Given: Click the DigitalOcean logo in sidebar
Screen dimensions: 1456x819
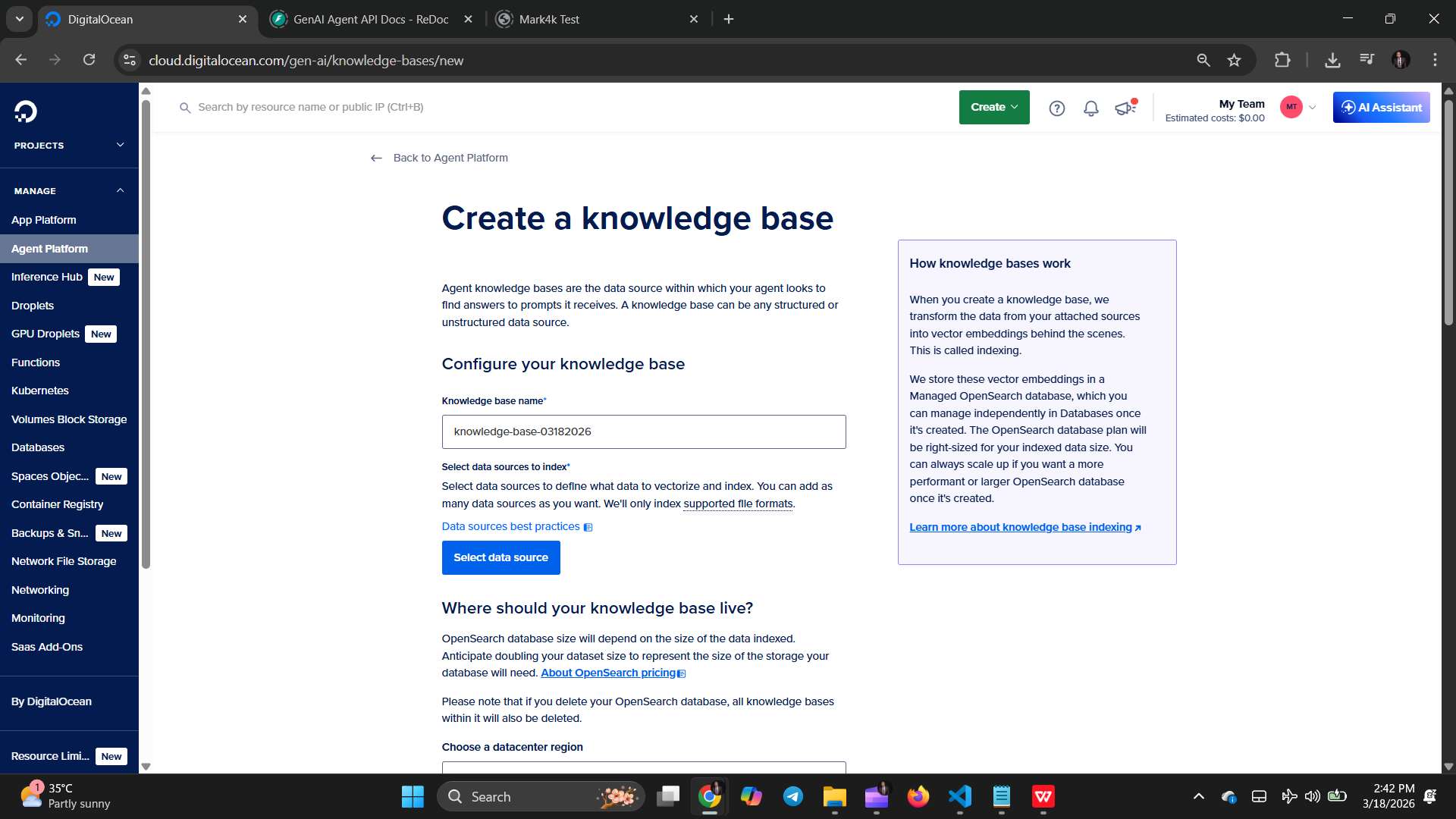Looking at the screenshot, I should tap(25, 111).
